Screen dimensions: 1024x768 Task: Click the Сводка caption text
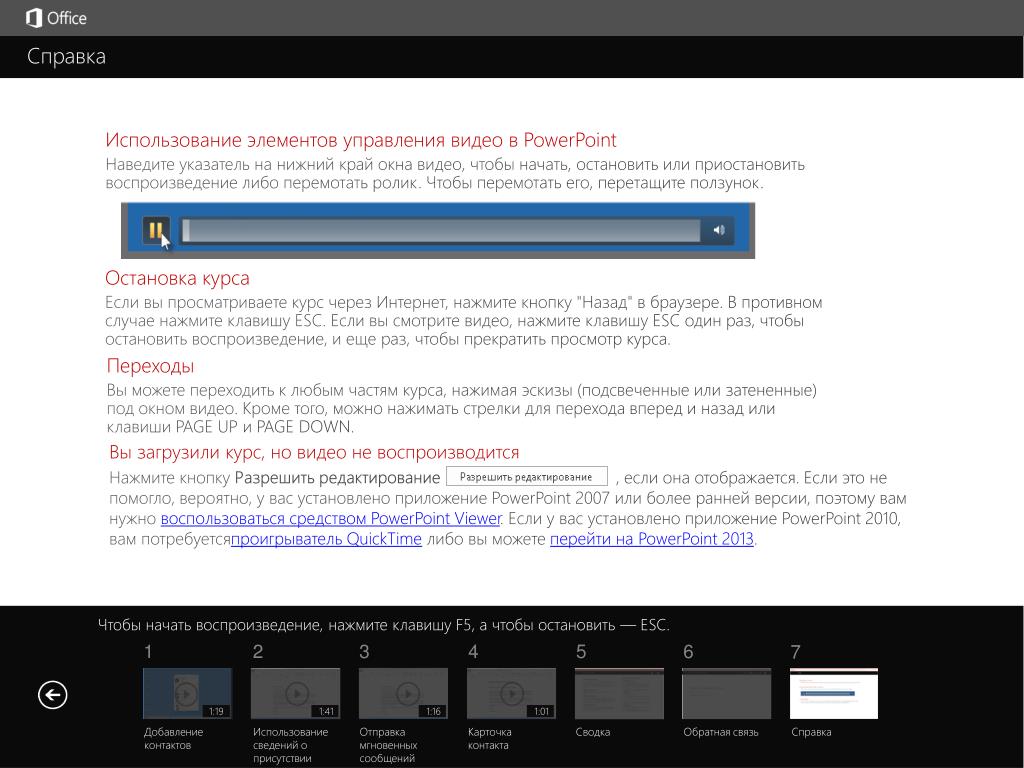click(x=592, y=732)
